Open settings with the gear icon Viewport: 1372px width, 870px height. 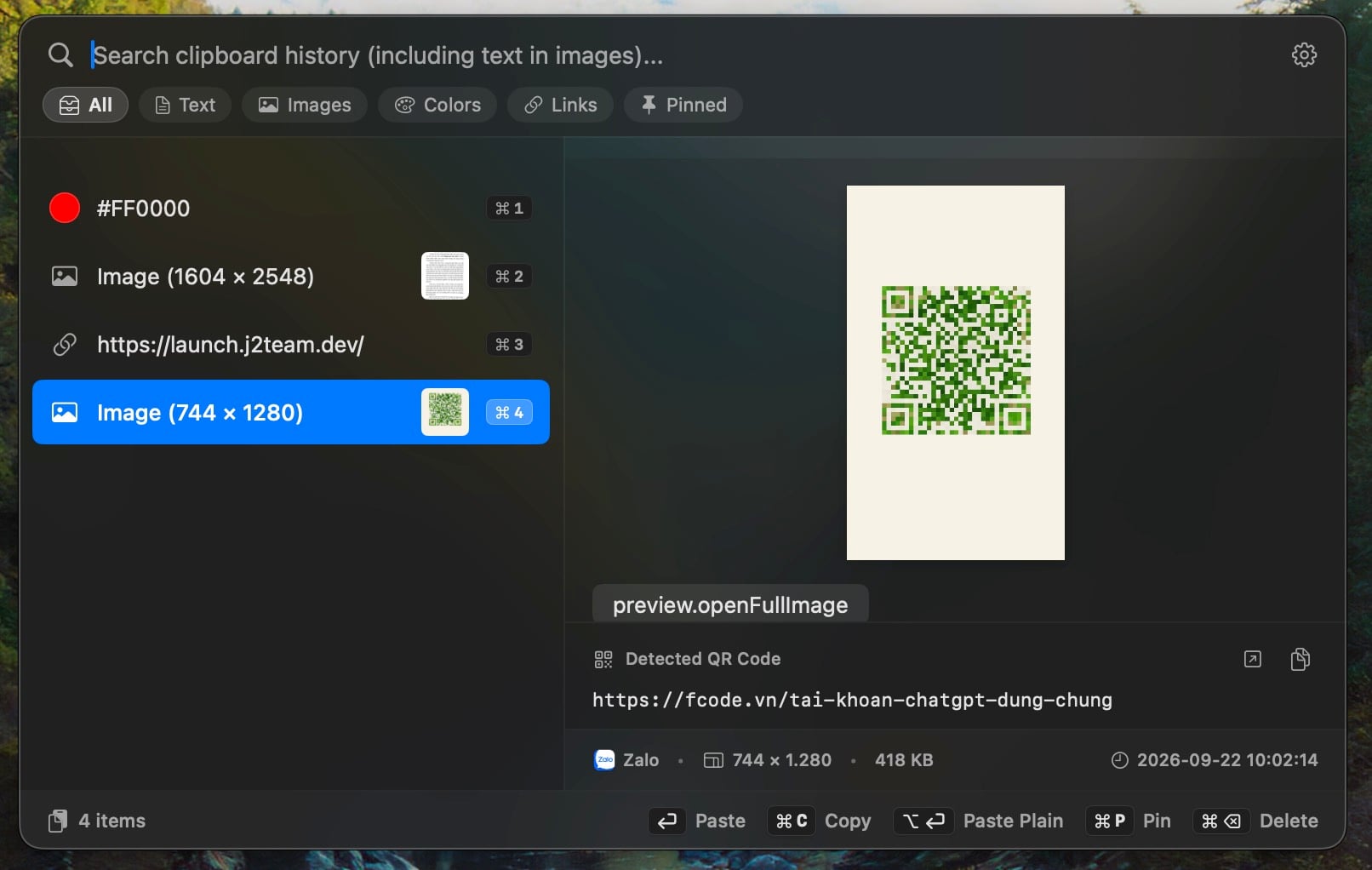click(1304, 55)
